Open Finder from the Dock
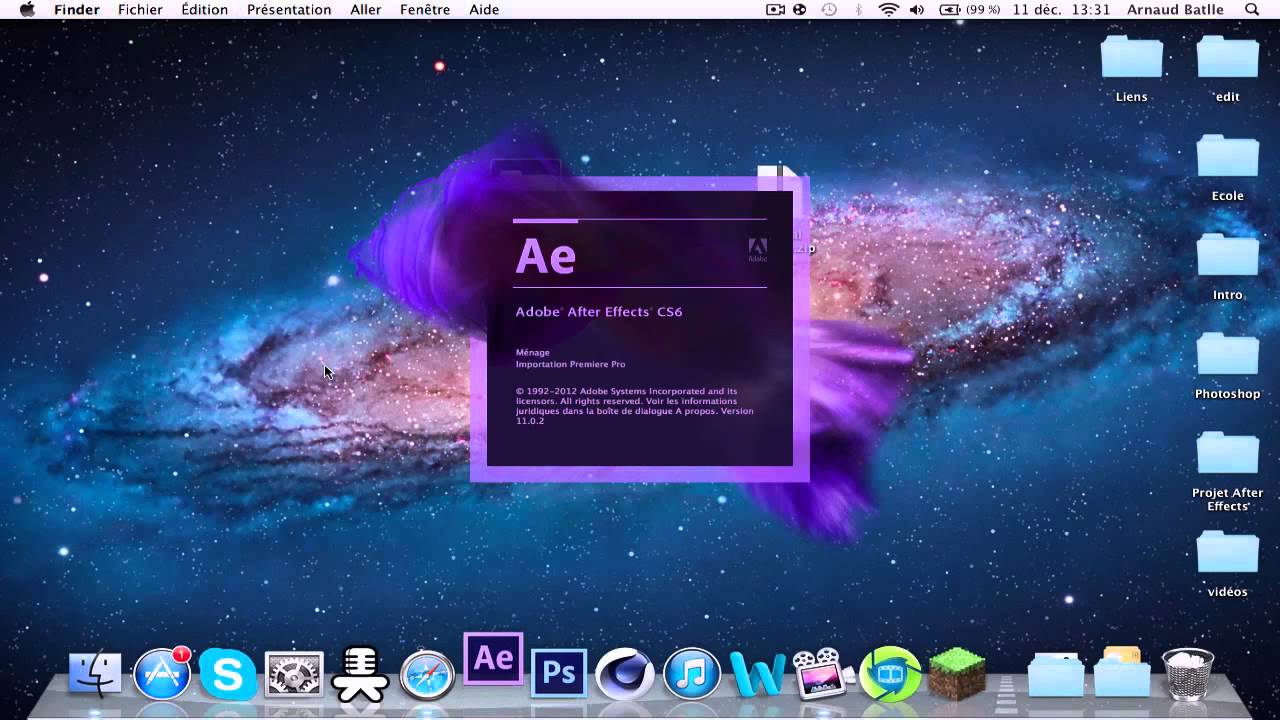This screenshot has height=720, width=1280. pos(95,675)
